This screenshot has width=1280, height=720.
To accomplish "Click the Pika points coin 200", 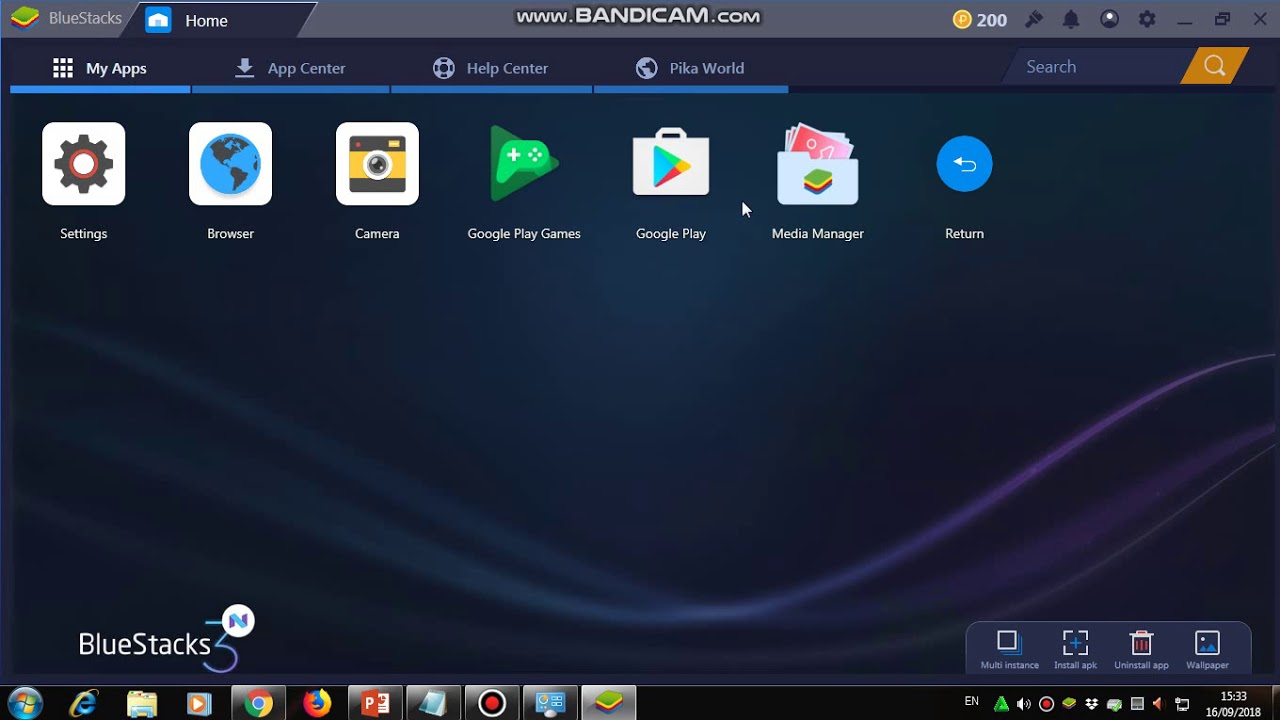I will (980, 20).
